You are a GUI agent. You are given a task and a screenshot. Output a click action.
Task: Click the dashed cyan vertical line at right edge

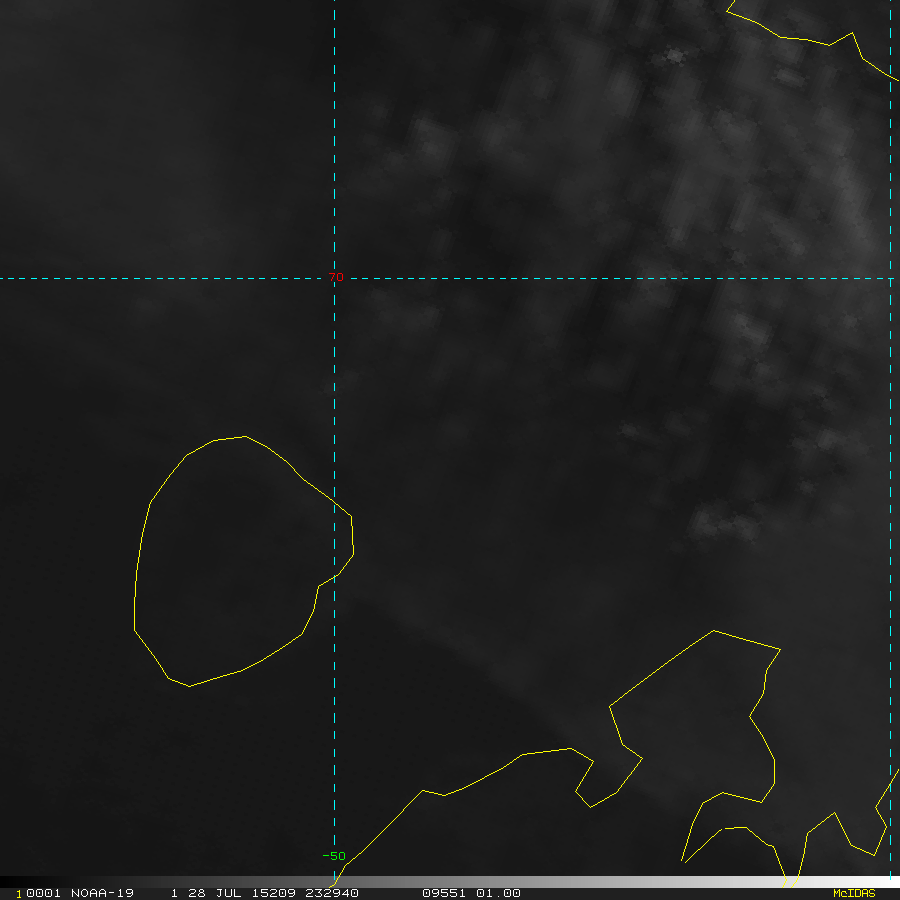tap(890, 436)
